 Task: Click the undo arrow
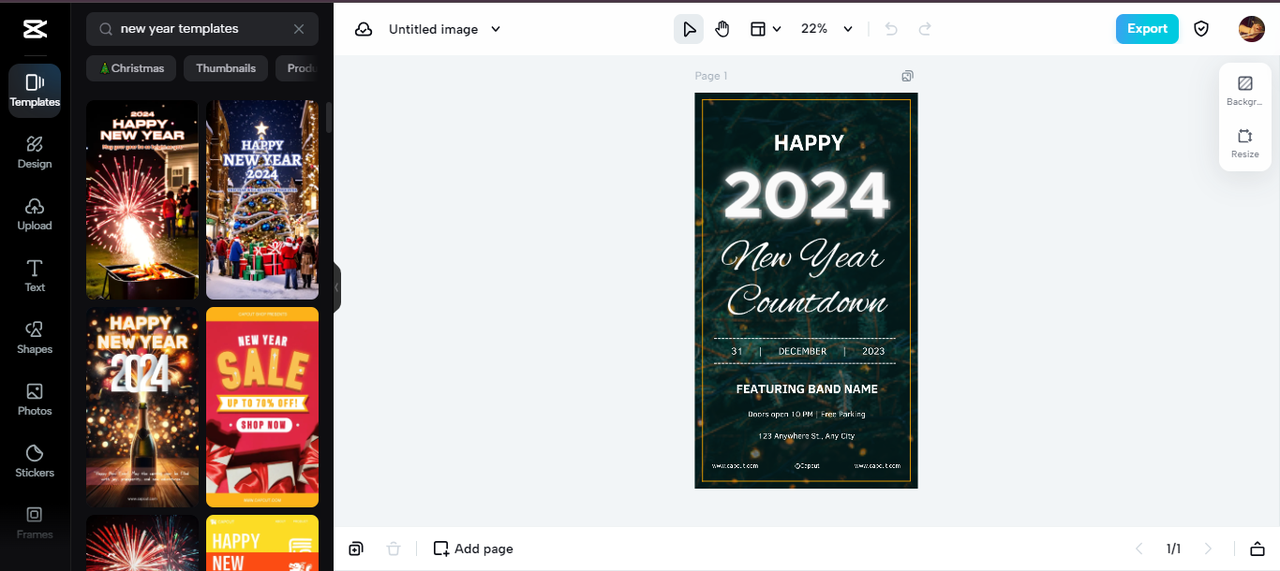[891, 29]
